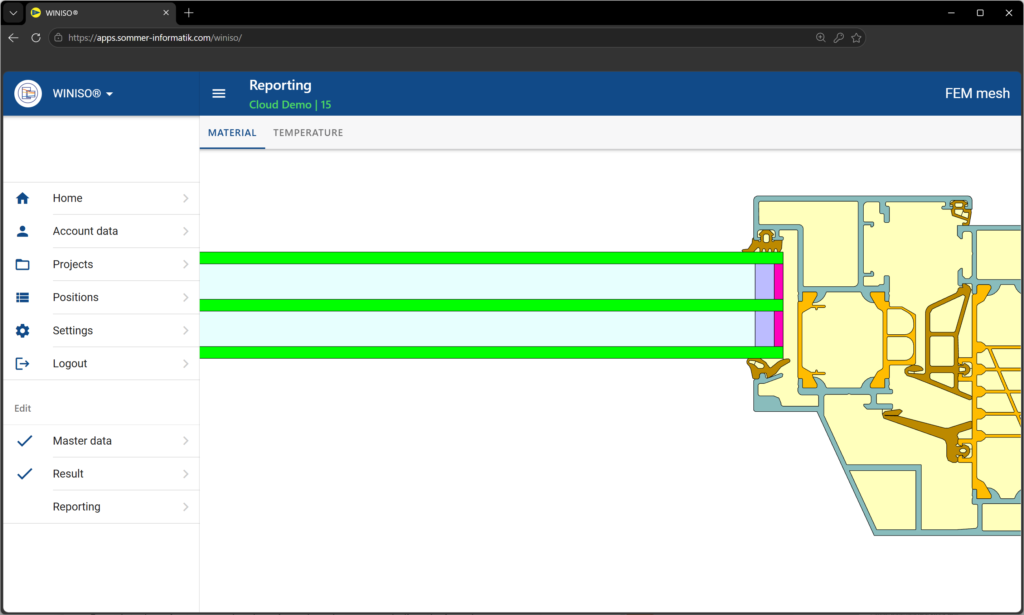The image size is (1024, 615).
Task: Expand chevron next to Result
Action: coord(185,474)
